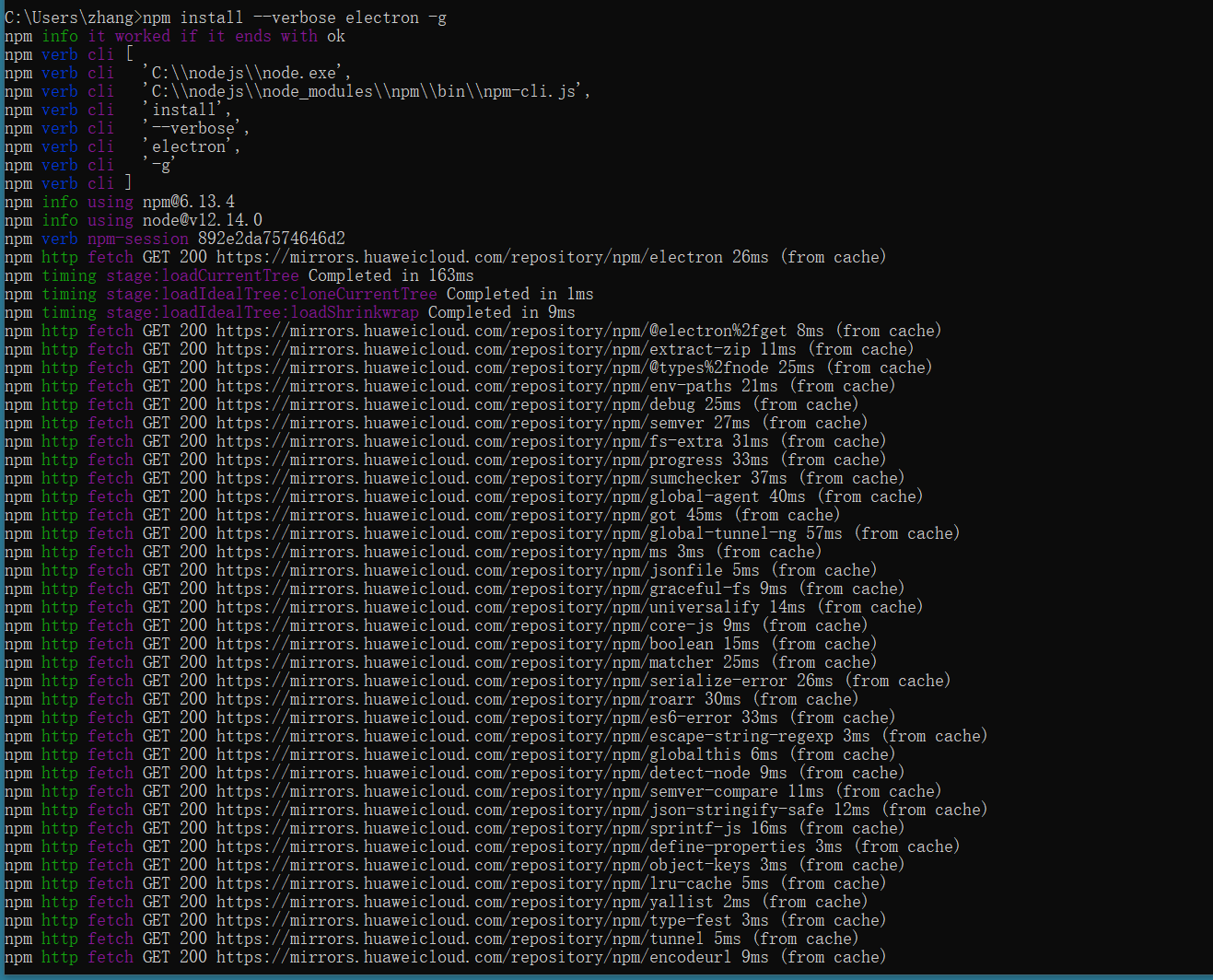Click the npm/semver 27ms fetch URL
This screenshot has width=1213, height=980.
[461, 423]
